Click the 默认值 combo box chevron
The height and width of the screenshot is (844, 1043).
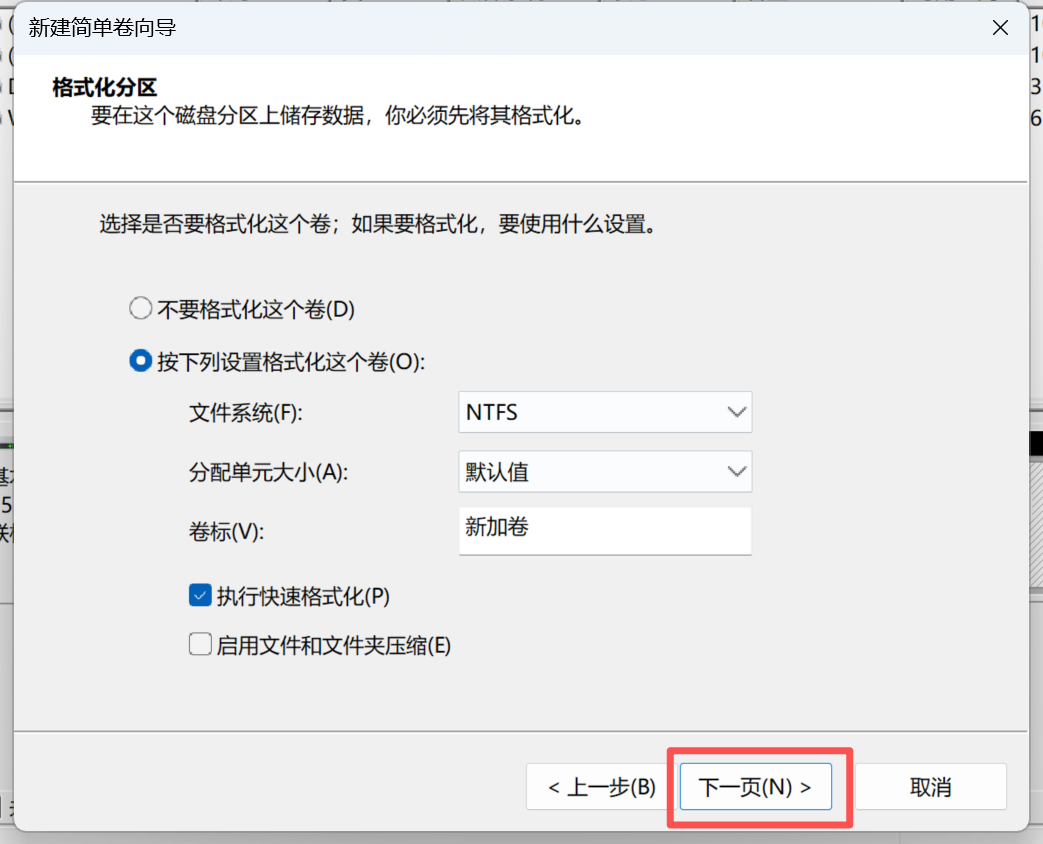(x=737, y=471)
